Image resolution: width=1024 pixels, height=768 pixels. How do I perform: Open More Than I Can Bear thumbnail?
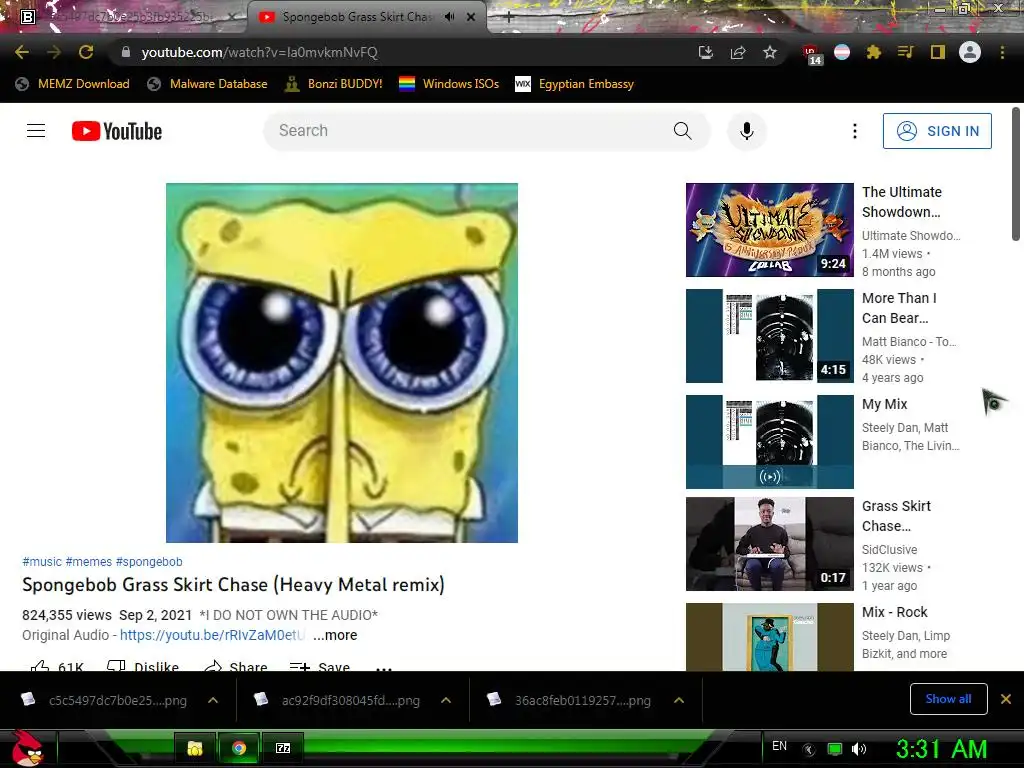(769, 336)
